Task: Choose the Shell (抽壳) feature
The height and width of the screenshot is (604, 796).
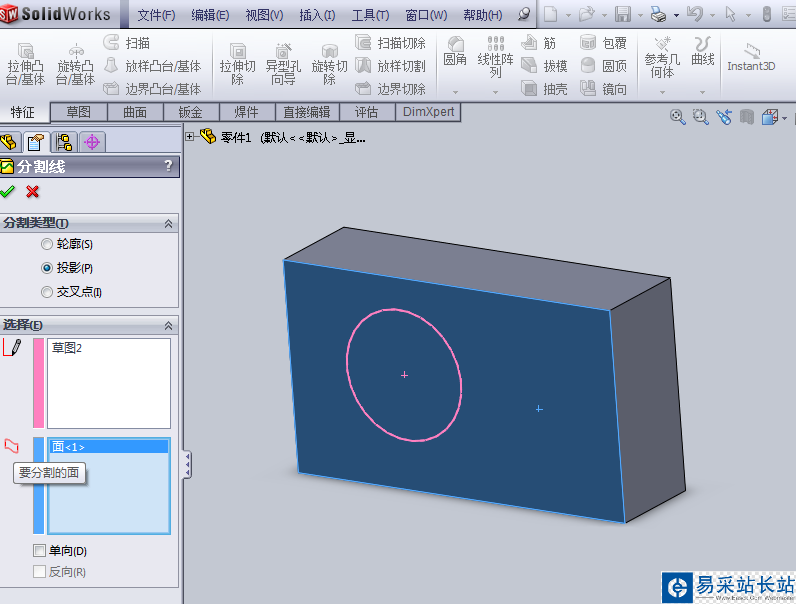Action: (544, 89)
